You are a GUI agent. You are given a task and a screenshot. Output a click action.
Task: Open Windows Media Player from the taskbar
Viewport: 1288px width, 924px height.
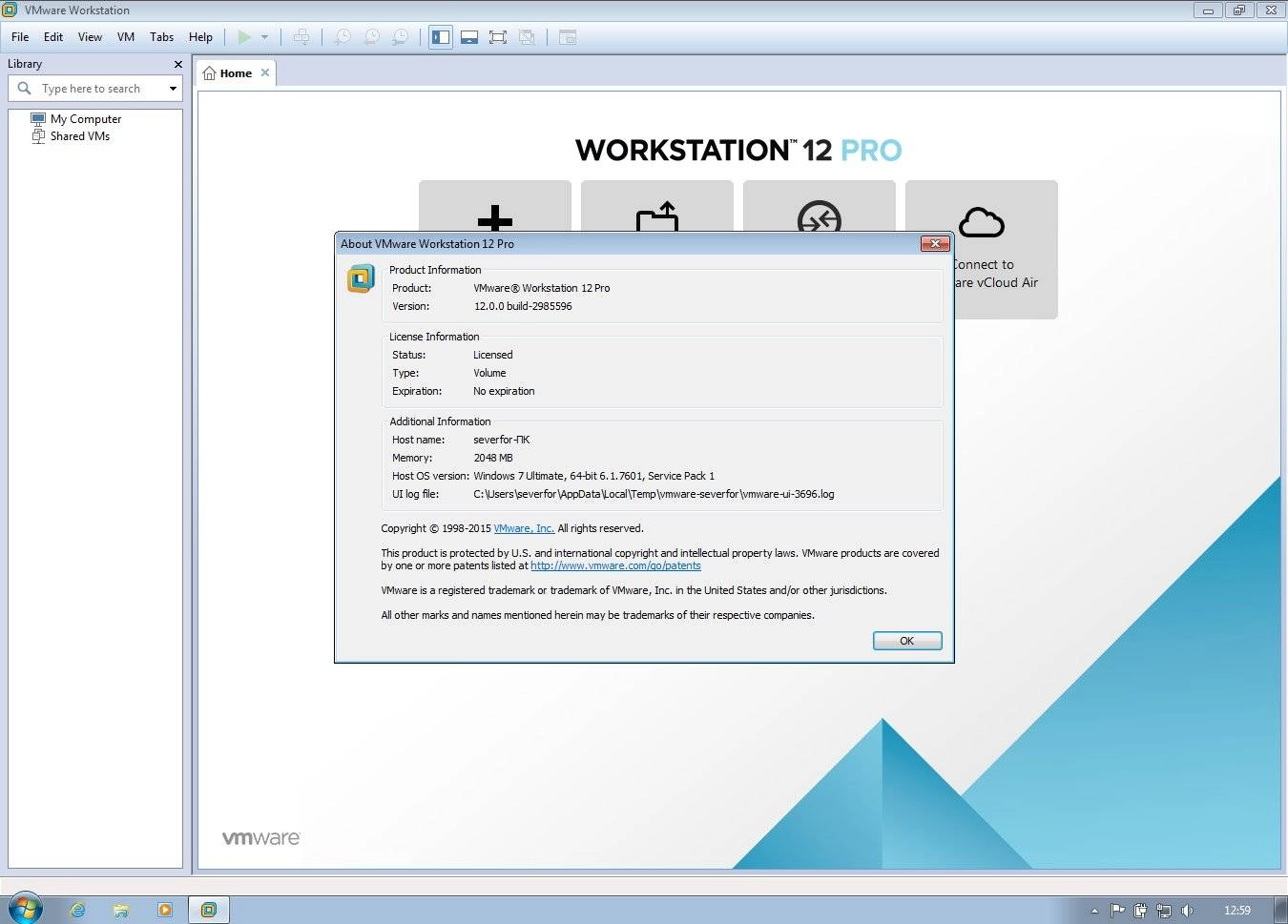click(x=165, y=910)
